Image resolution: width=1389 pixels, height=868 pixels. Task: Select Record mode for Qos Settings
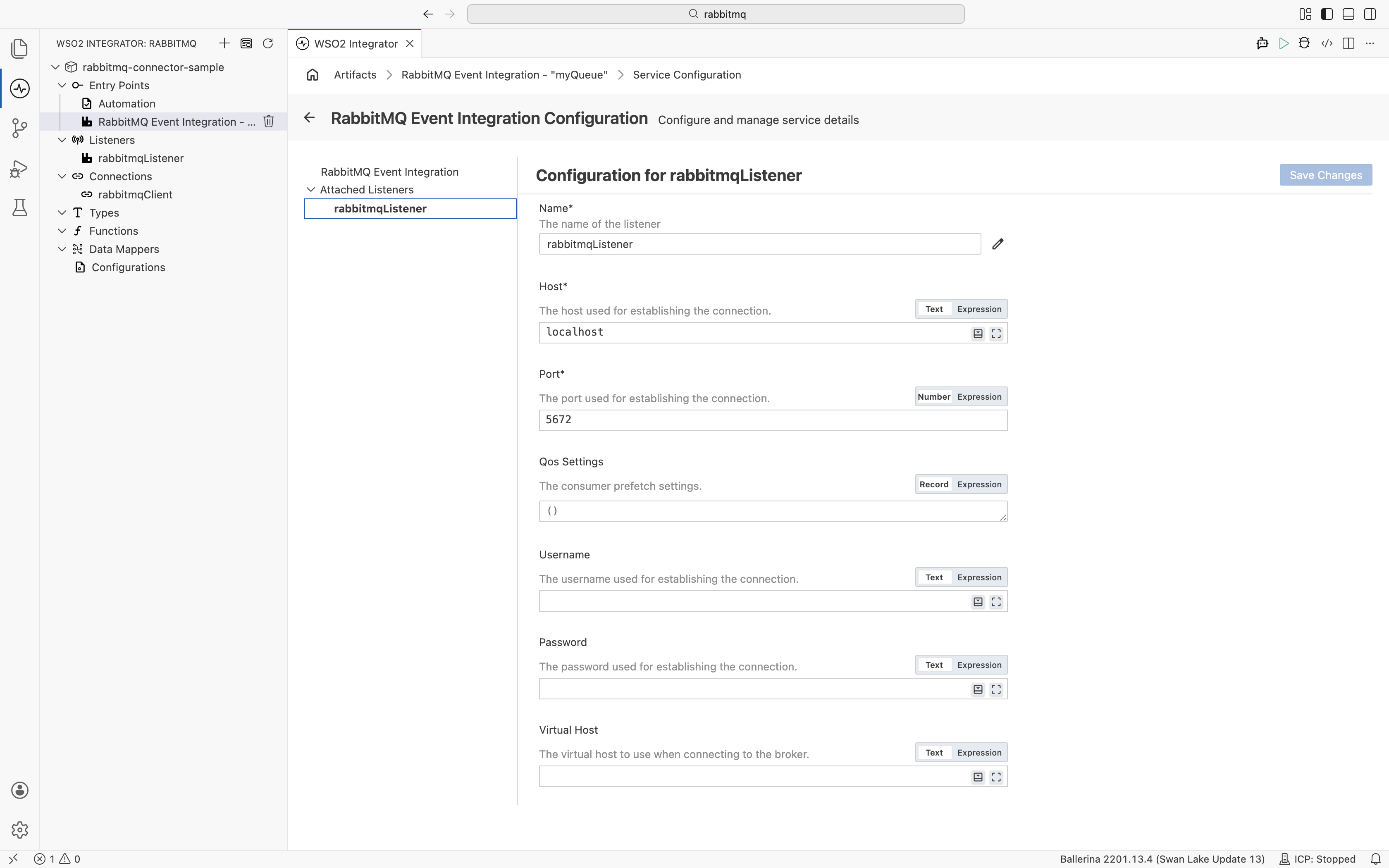tap(934, 484)
